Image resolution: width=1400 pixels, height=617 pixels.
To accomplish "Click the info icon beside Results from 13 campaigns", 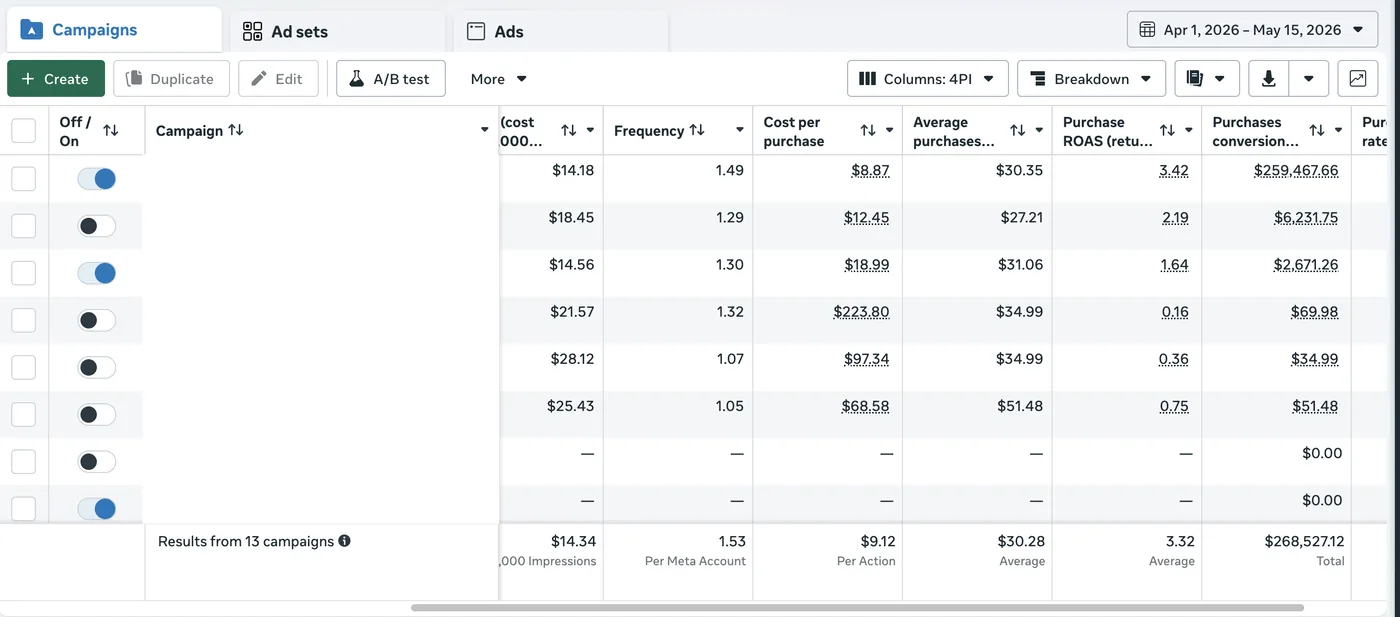I will point(344,541).
